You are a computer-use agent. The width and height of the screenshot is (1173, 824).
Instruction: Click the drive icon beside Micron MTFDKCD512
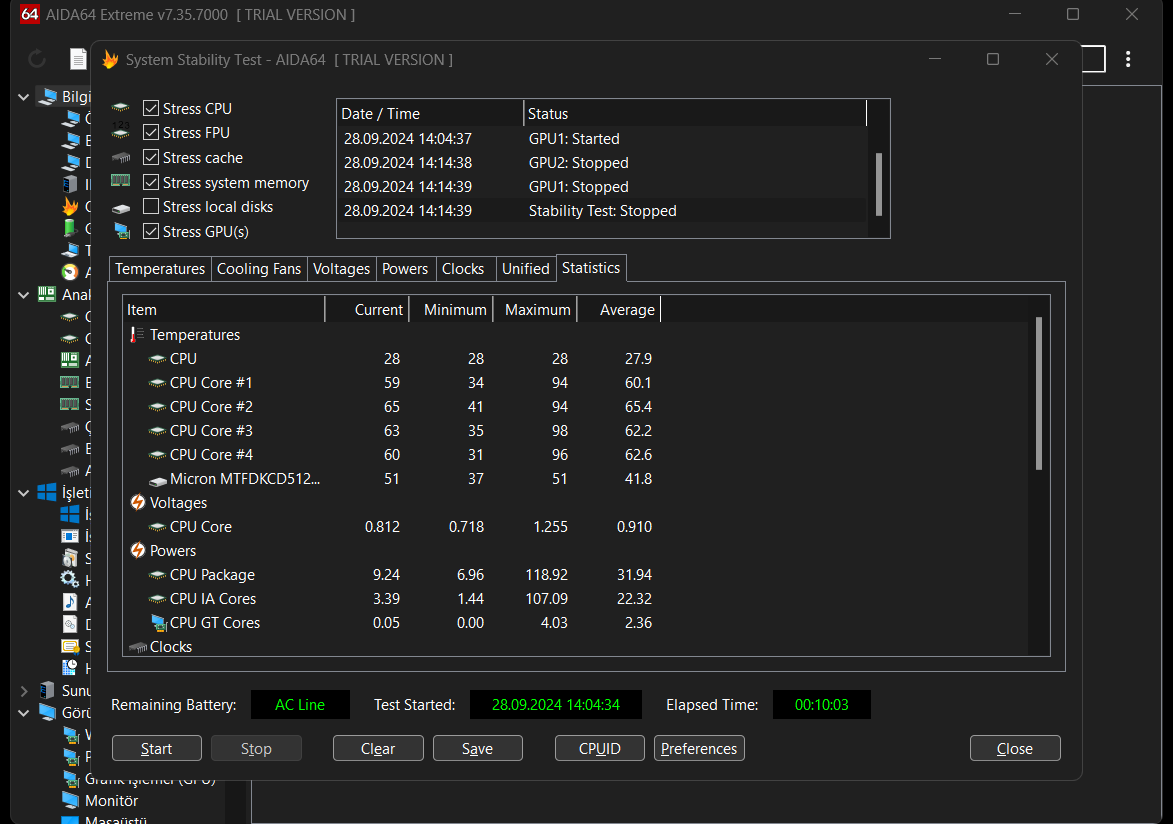tap(157, 480)
